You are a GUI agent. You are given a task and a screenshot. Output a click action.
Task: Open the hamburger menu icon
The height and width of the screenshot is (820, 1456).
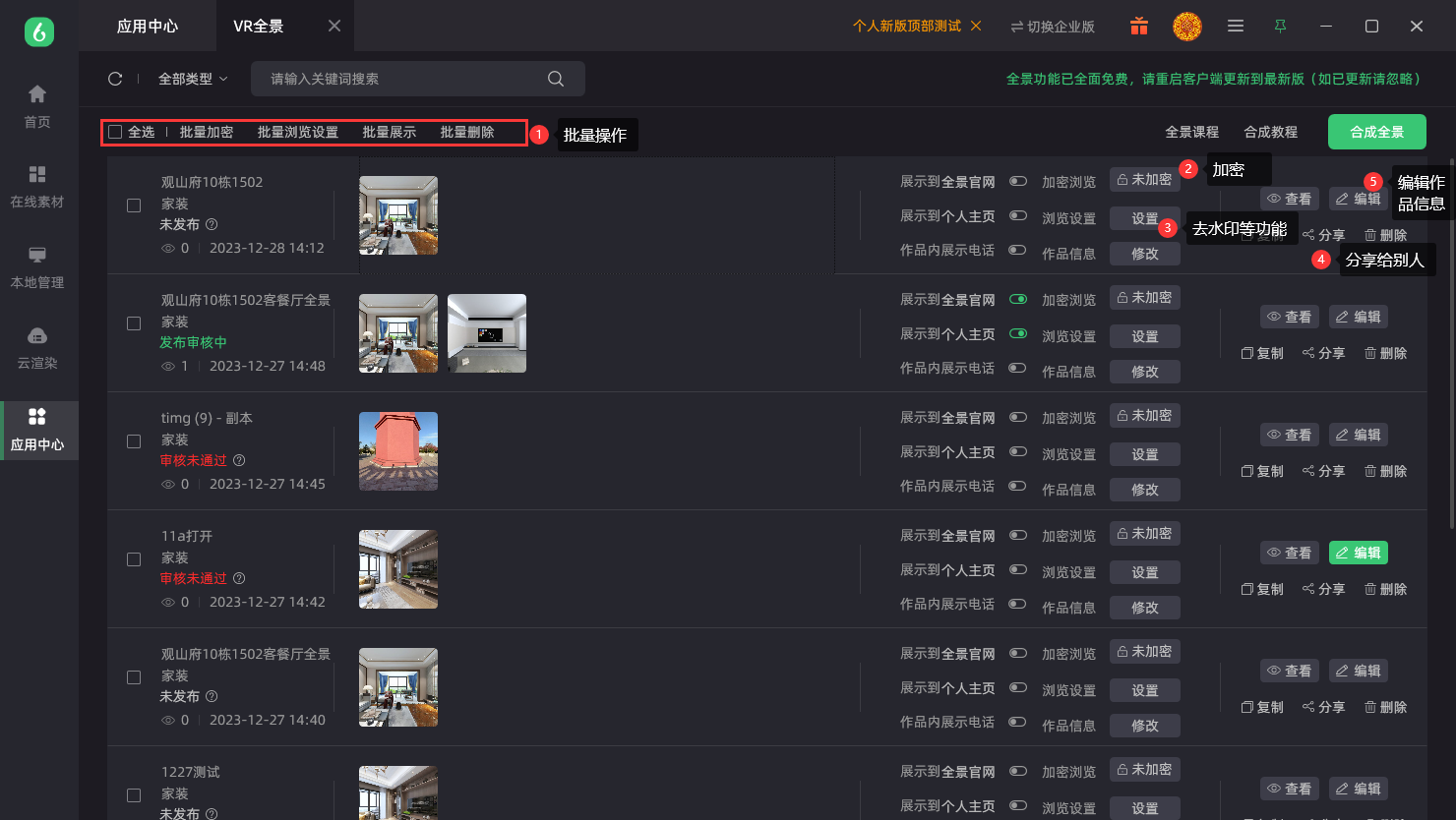pyautogui.click(x=1236, y=27)
